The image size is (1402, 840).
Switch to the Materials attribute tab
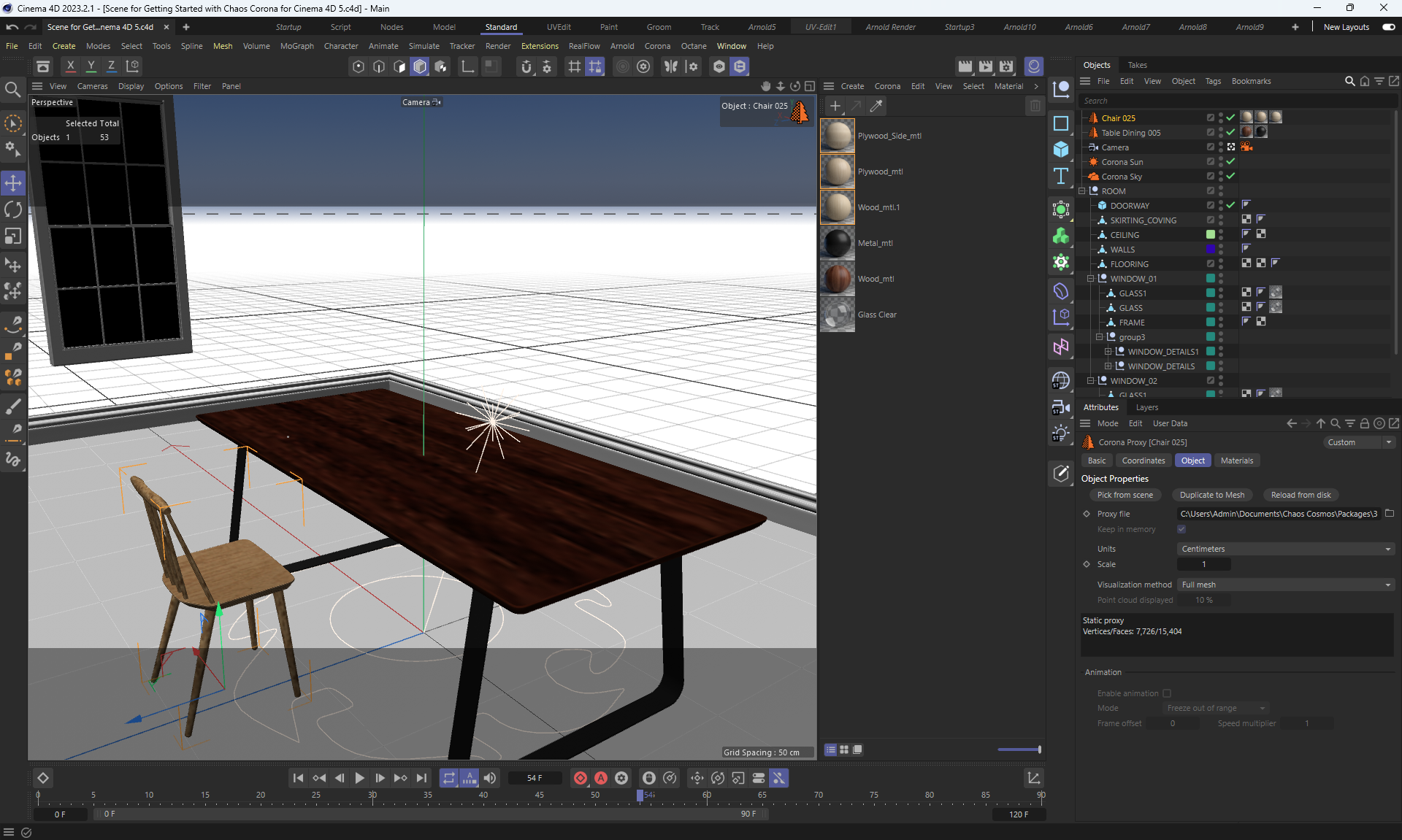(x=1236, y=461)
